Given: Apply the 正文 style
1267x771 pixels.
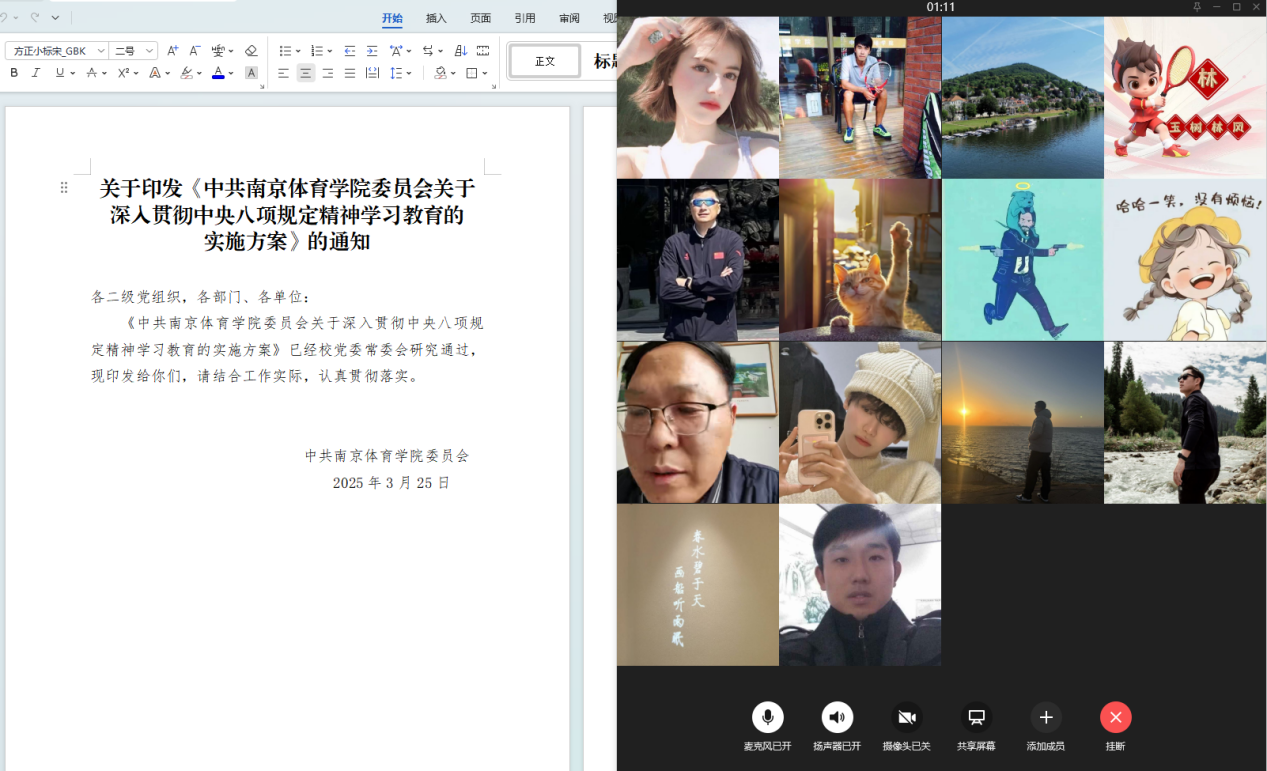Looking at the screenshot, I should point(545,61).
